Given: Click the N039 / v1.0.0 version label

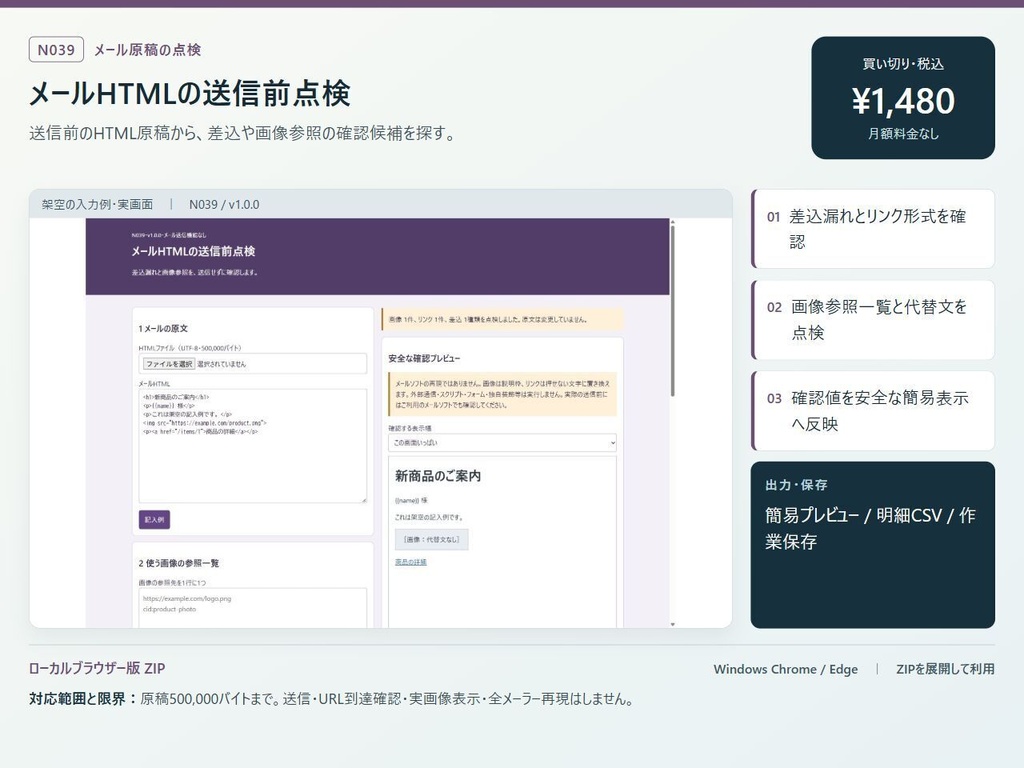Looking at the screenshot, I should coord(224,204).
